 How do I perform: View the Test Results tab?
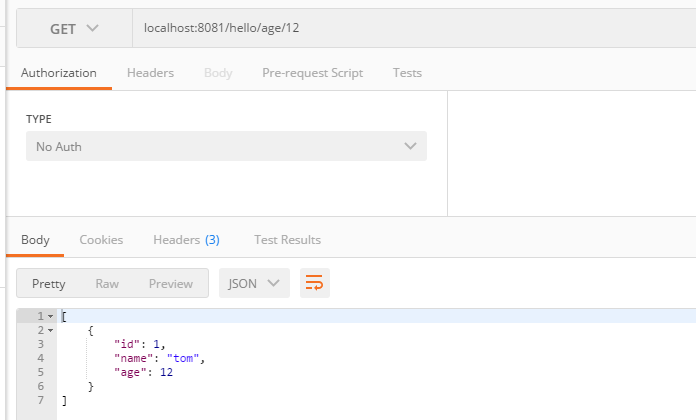coord(287,240)
